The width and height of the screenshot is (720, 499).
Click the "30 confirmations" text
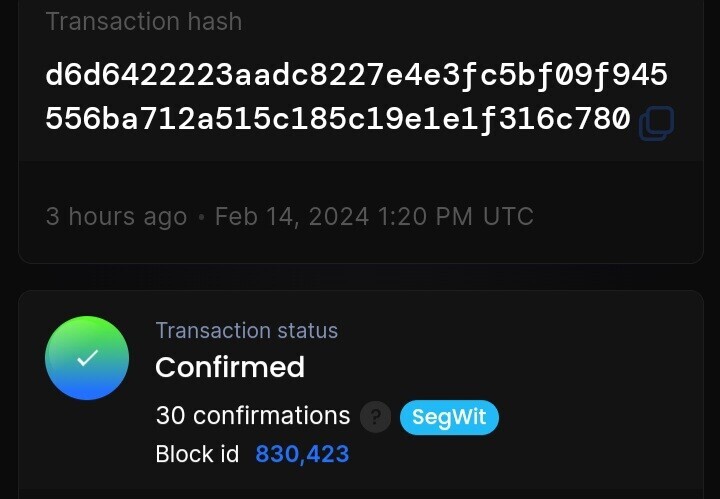pos(253,415)
